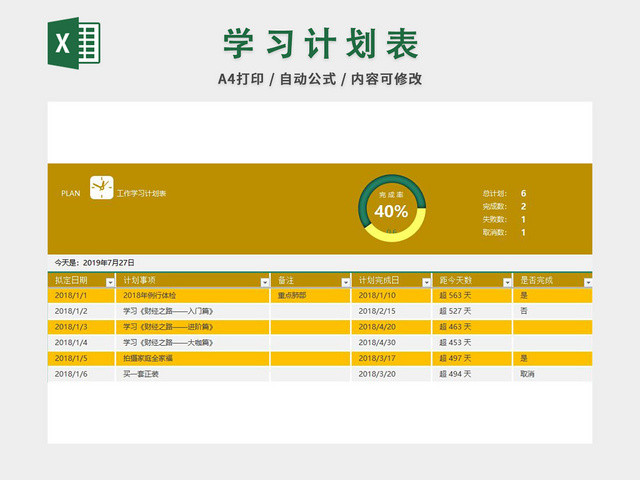Click the 否 status cell

553,311
